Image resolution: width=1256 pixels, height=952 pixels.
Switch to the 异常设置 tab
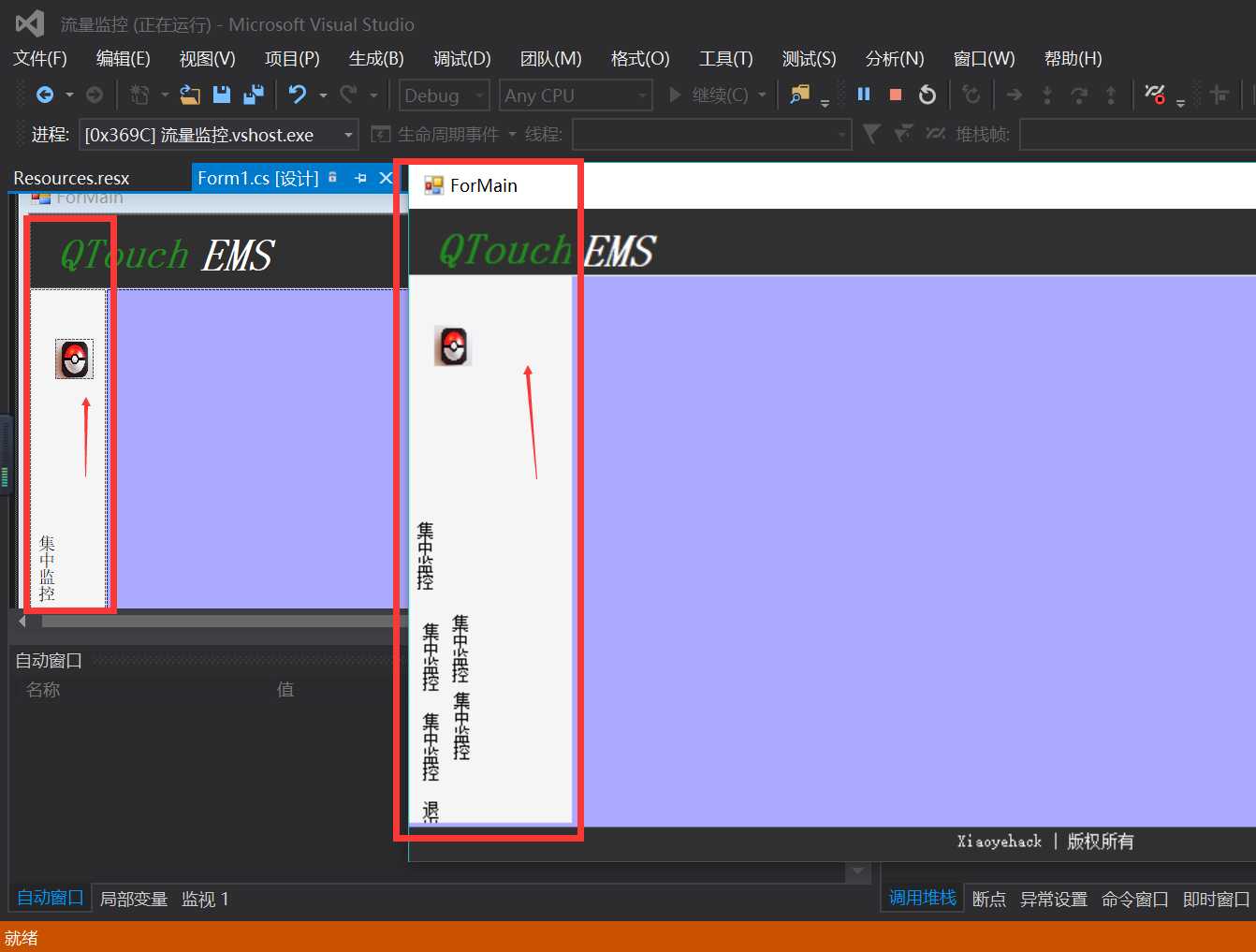click(1054, 899)
